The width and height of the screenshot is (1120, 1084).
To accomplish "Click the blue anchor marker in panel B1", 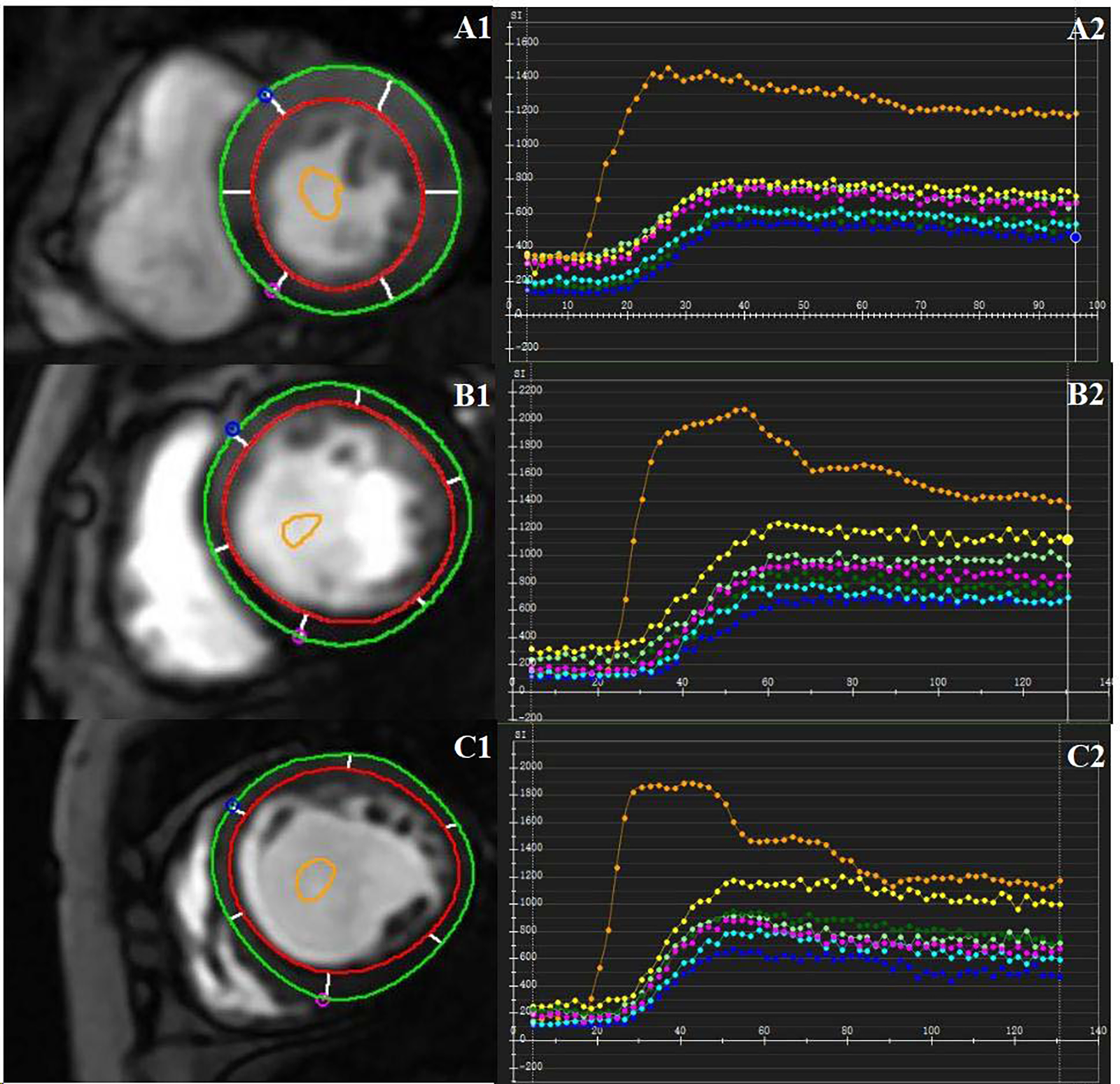I will pyautogui.click(x=232, y=428).
